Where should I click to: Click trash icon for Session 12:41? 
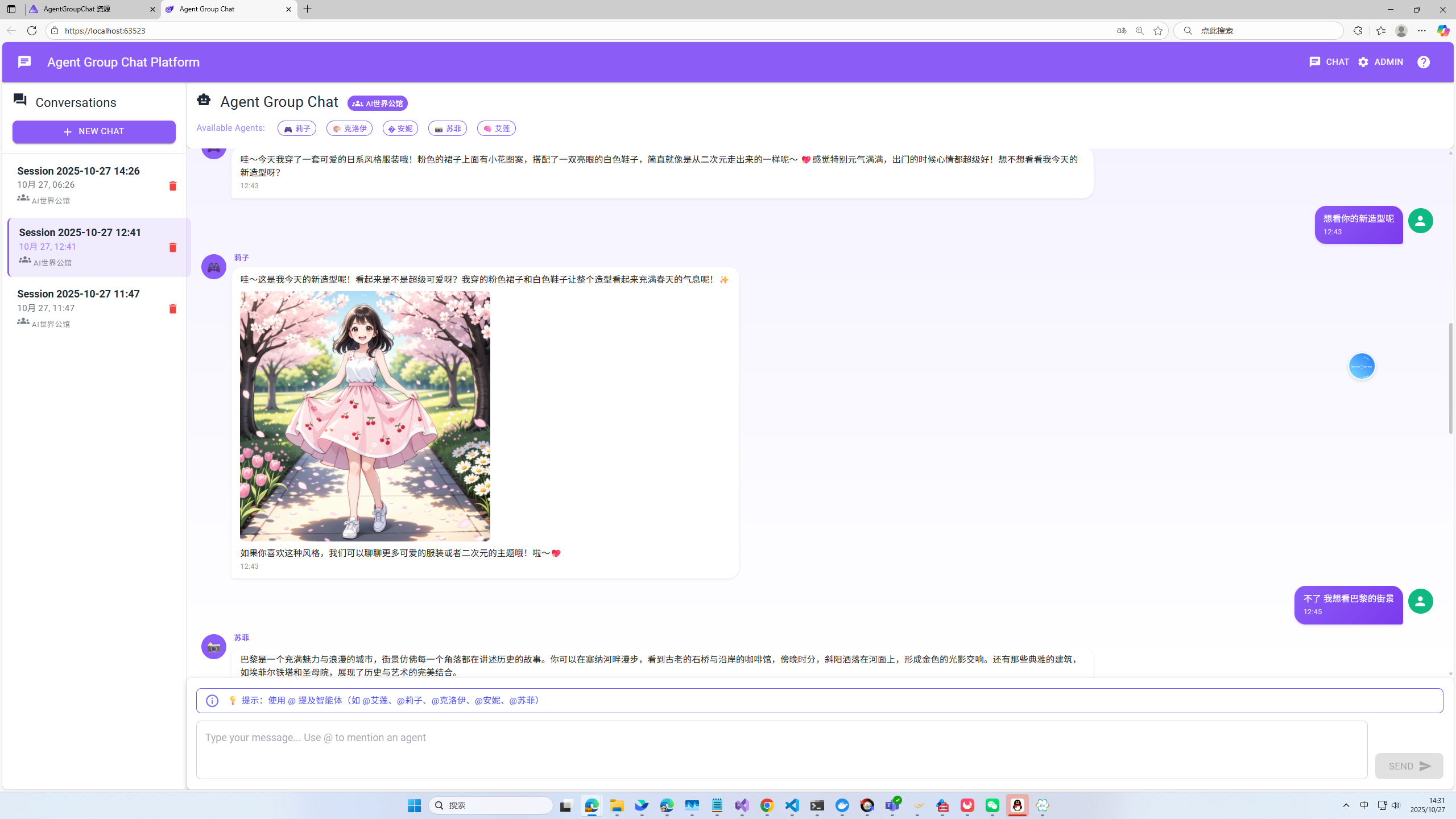point(172,247)
